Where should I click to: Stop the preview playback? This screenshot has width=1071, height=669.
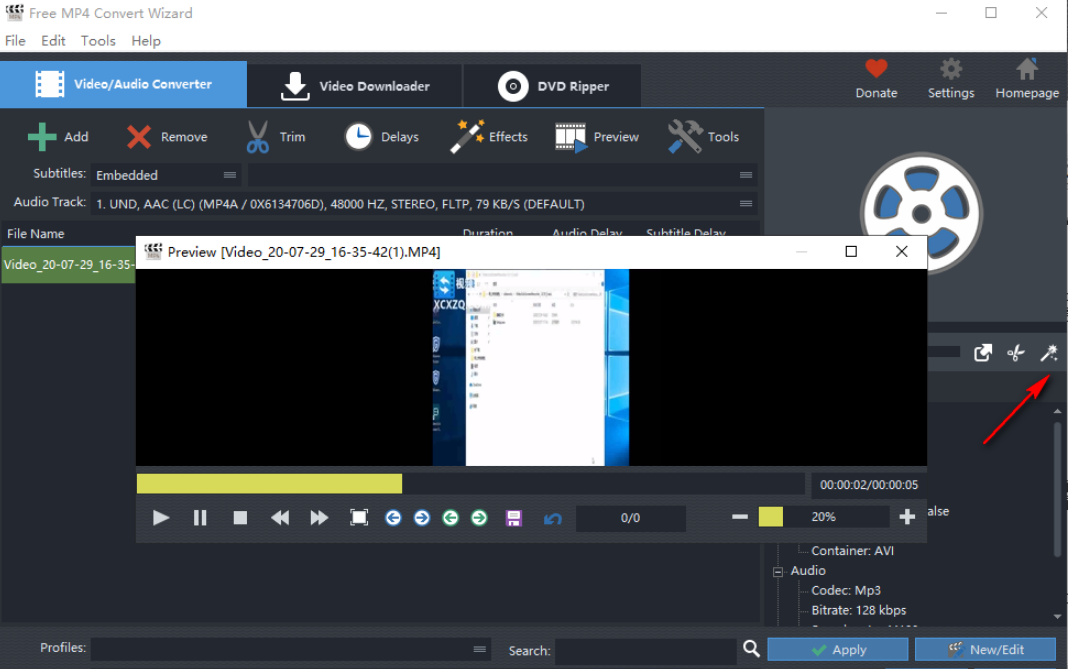click(x=240, y=518)
